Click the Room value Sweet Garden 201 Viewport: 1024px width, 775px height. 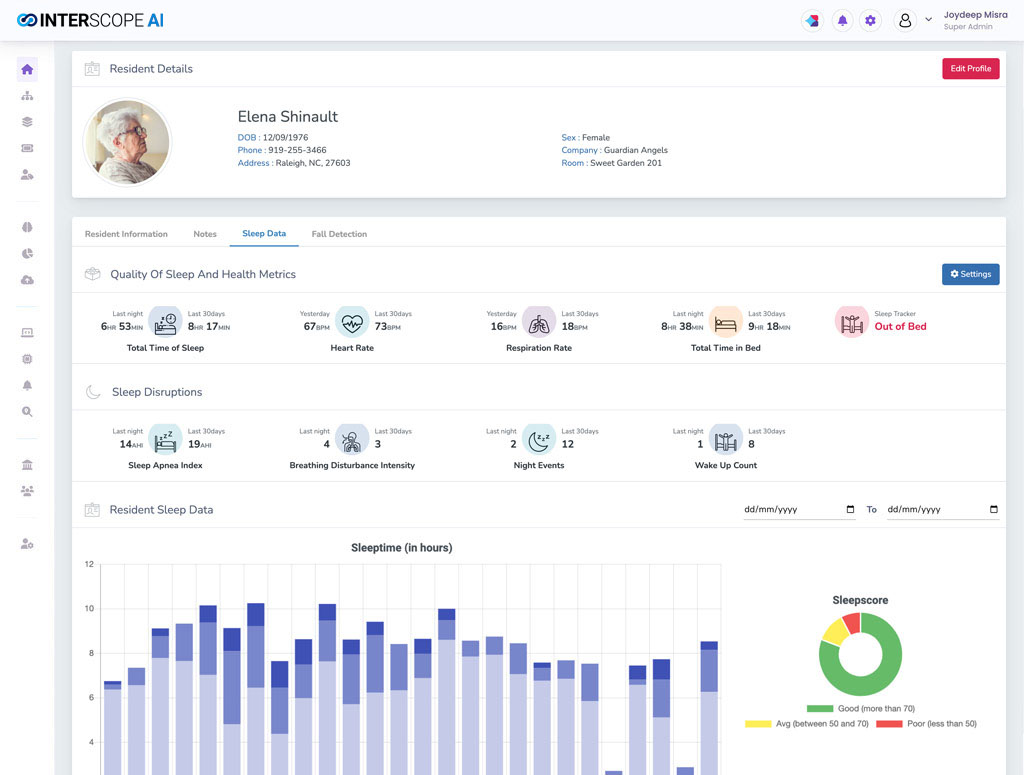(626, 163)
